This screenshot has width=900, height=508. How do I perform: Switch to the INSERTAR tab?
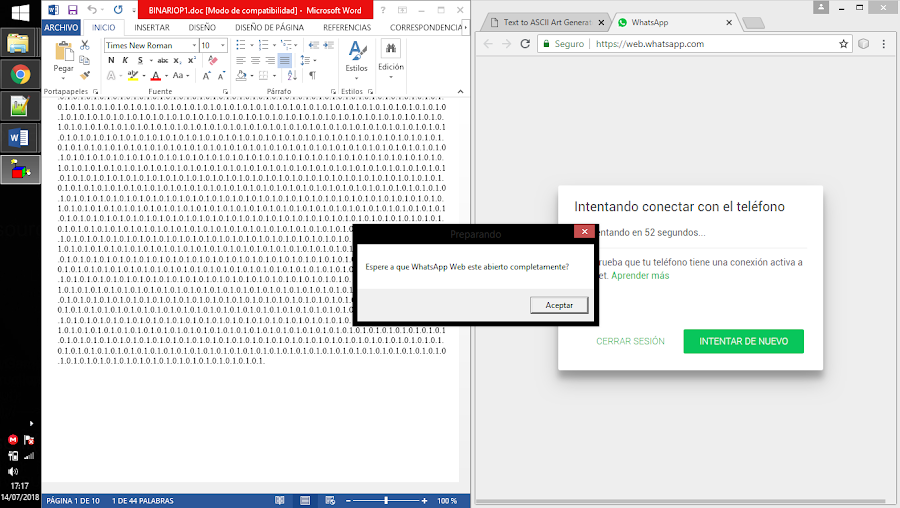pos(152,28)
